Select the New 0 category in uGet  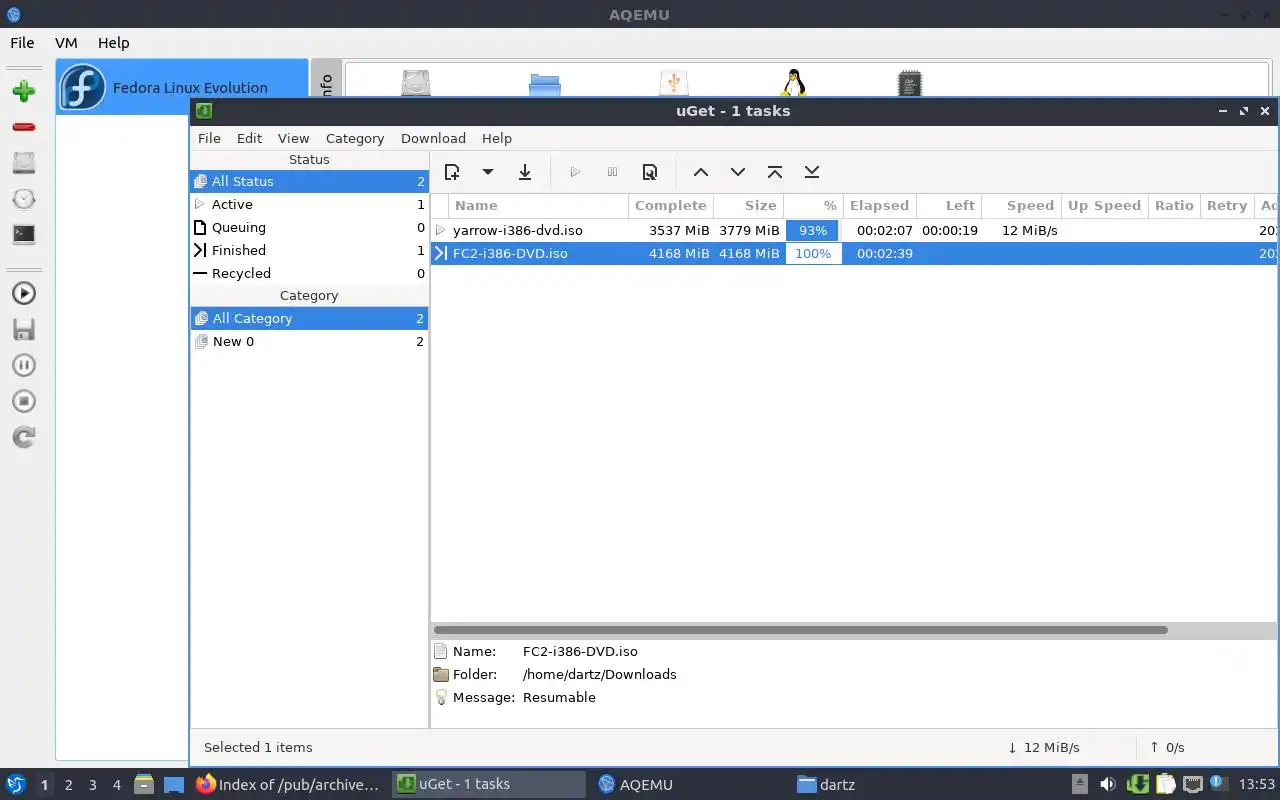309,341
